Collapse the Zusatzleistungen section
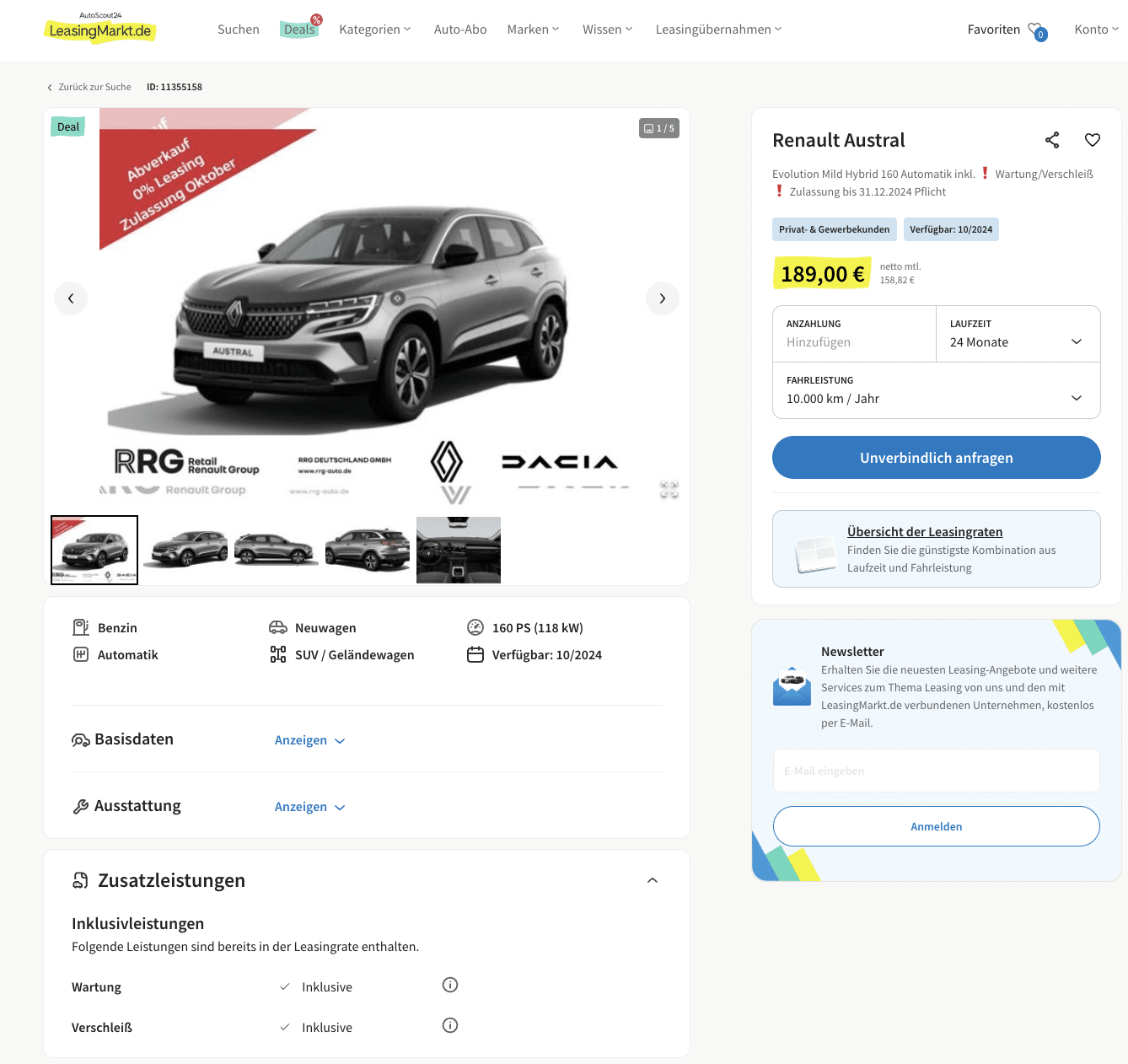This screenshot has width=1128, height=1064. click(x=653, y=880)
